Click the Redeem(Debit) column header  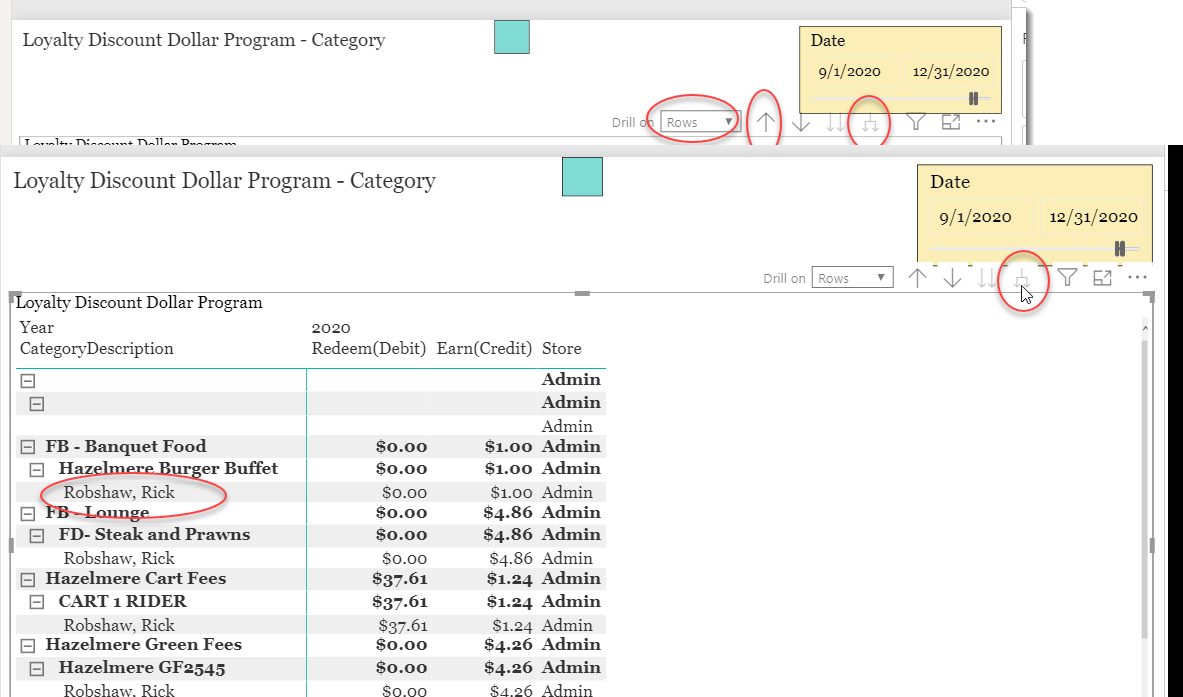(x=369, y=348)
